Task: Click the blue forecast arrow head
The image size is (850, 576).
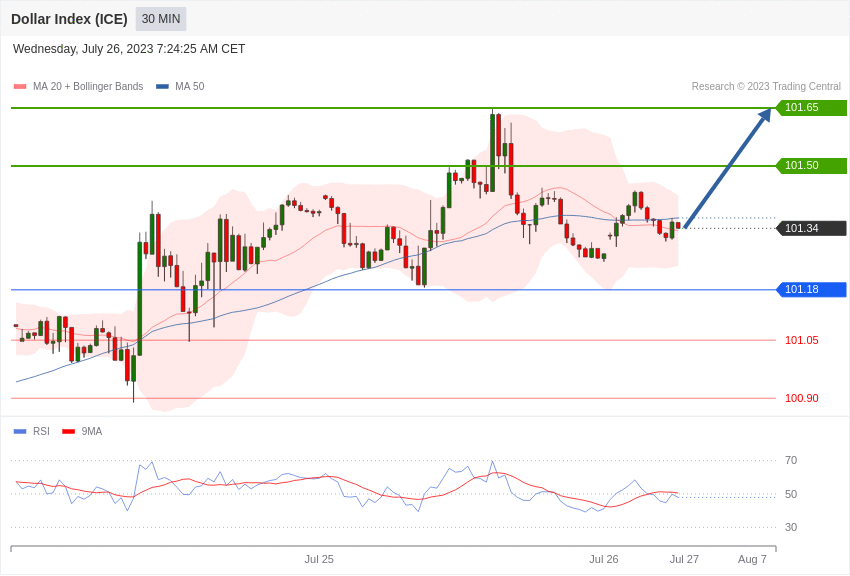Action: coord(765,115)
